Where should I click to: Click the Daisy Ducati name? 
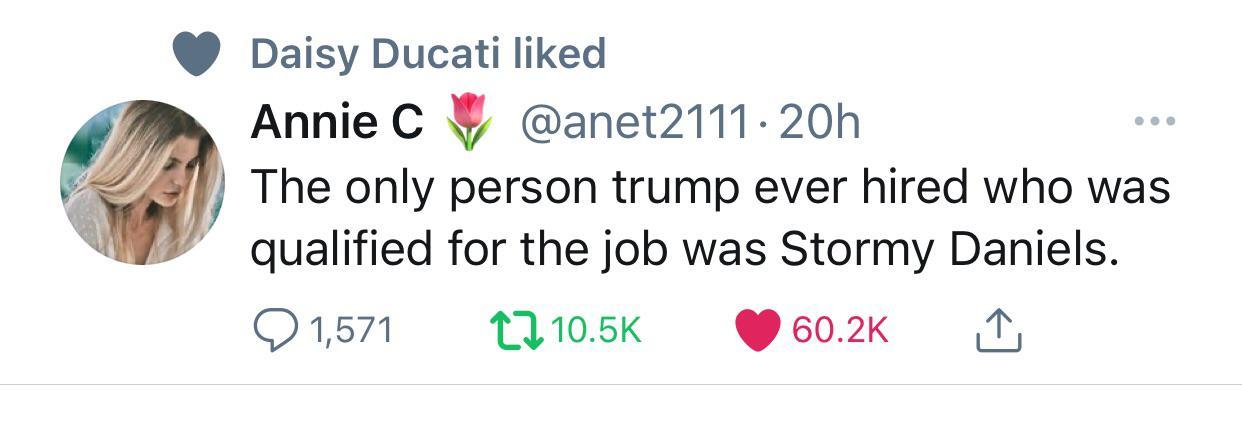[x=374, y=53]
